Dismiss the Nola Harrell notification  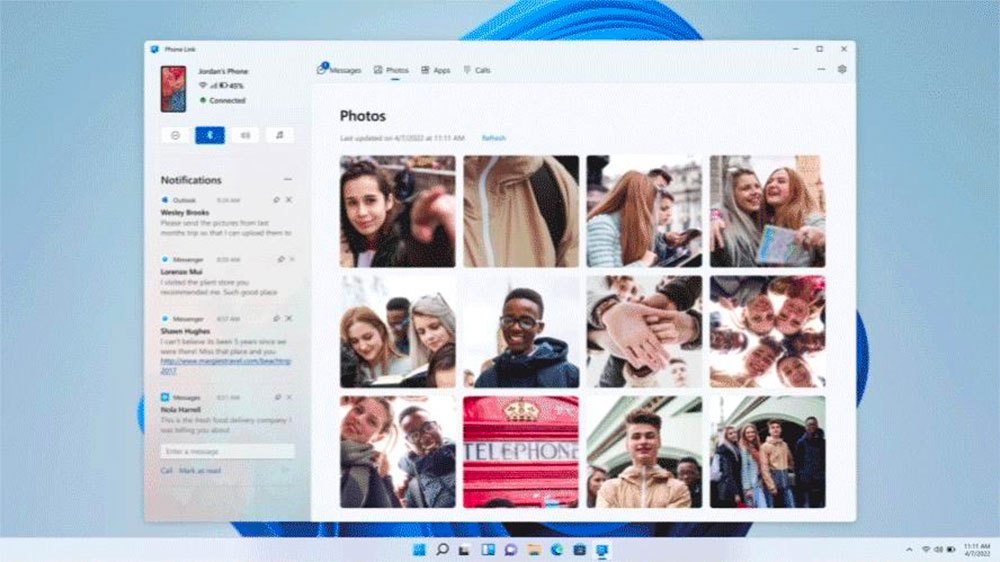click(290, 397)
